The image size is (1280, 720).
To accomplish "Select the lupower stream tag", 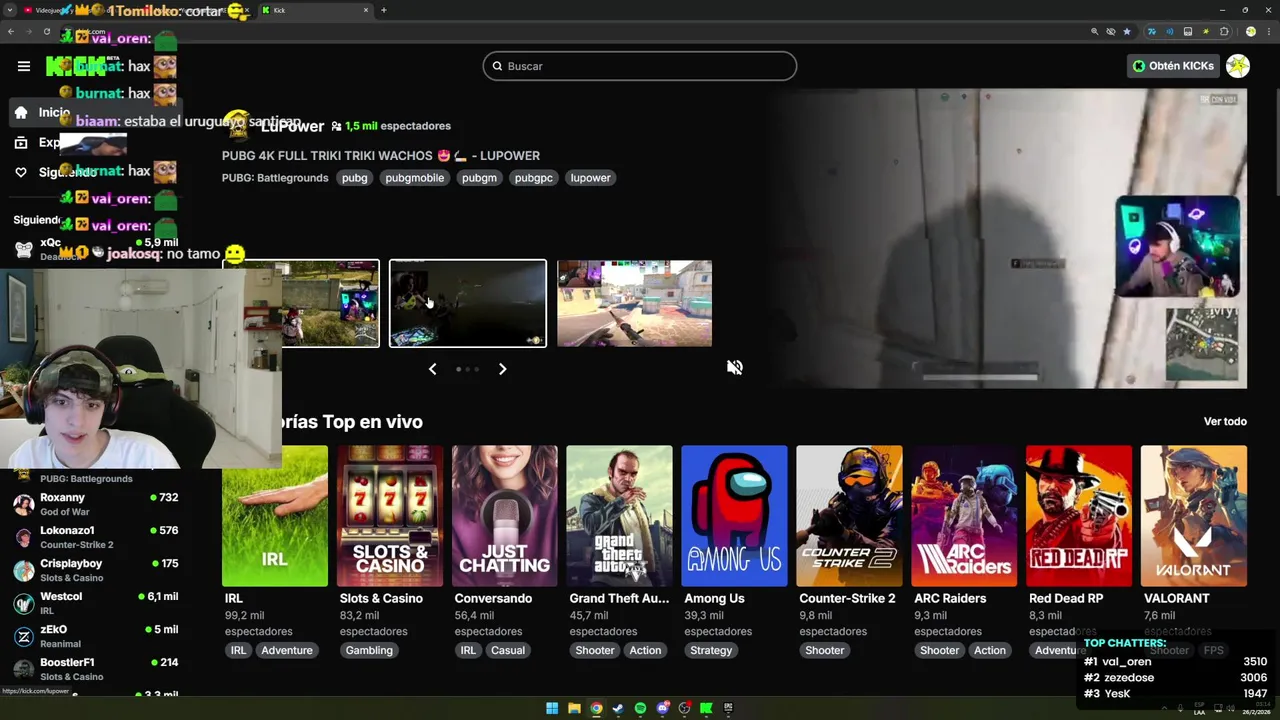I will click(590, 178).
